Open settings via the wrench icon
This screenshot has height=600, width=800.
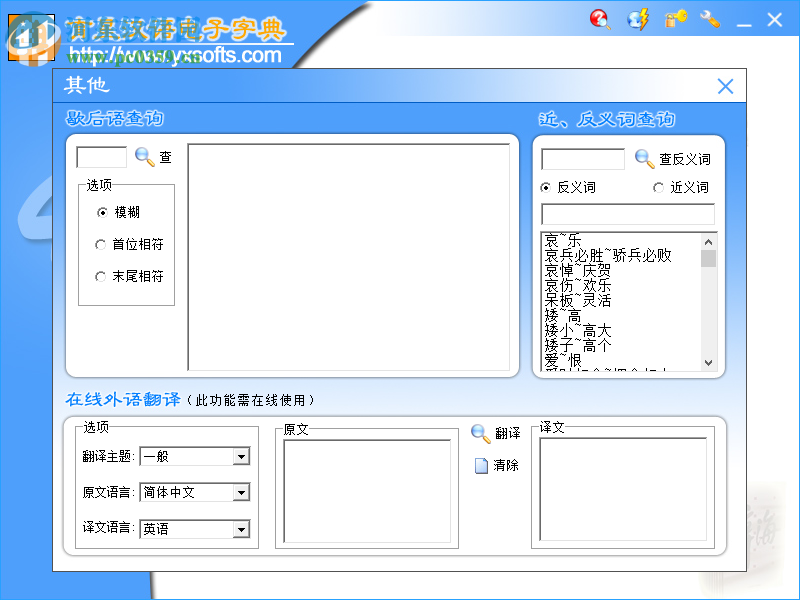(710, 19)
